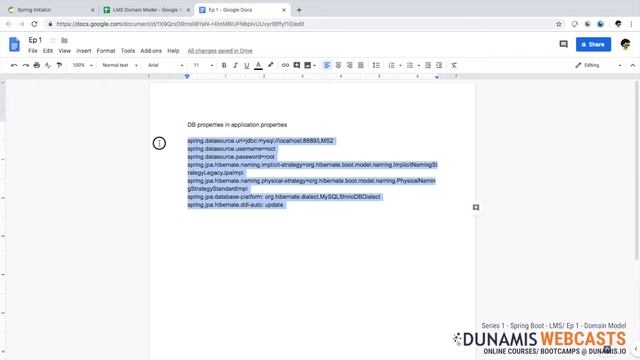
Task: Open the Arial font dropdown
Action: (165, 65)
